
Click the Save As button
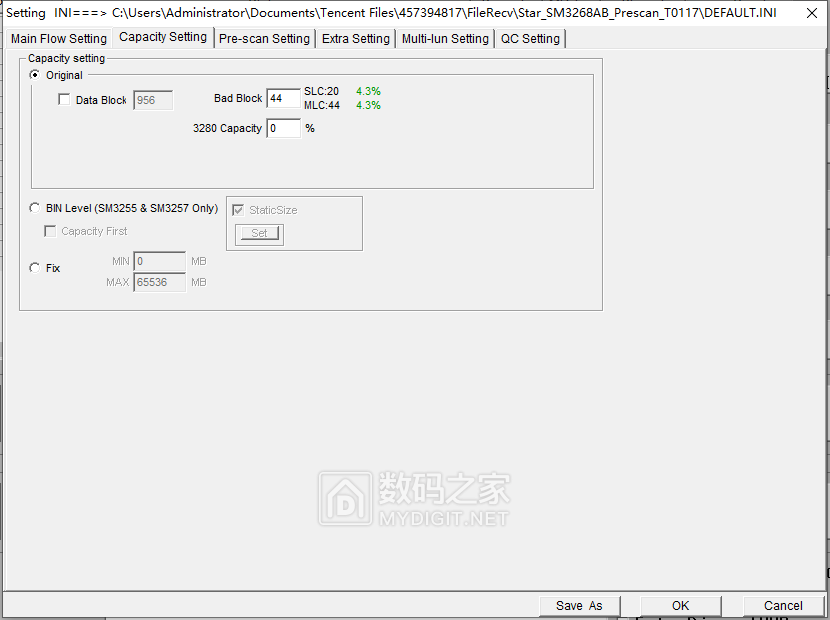point(578,605)
